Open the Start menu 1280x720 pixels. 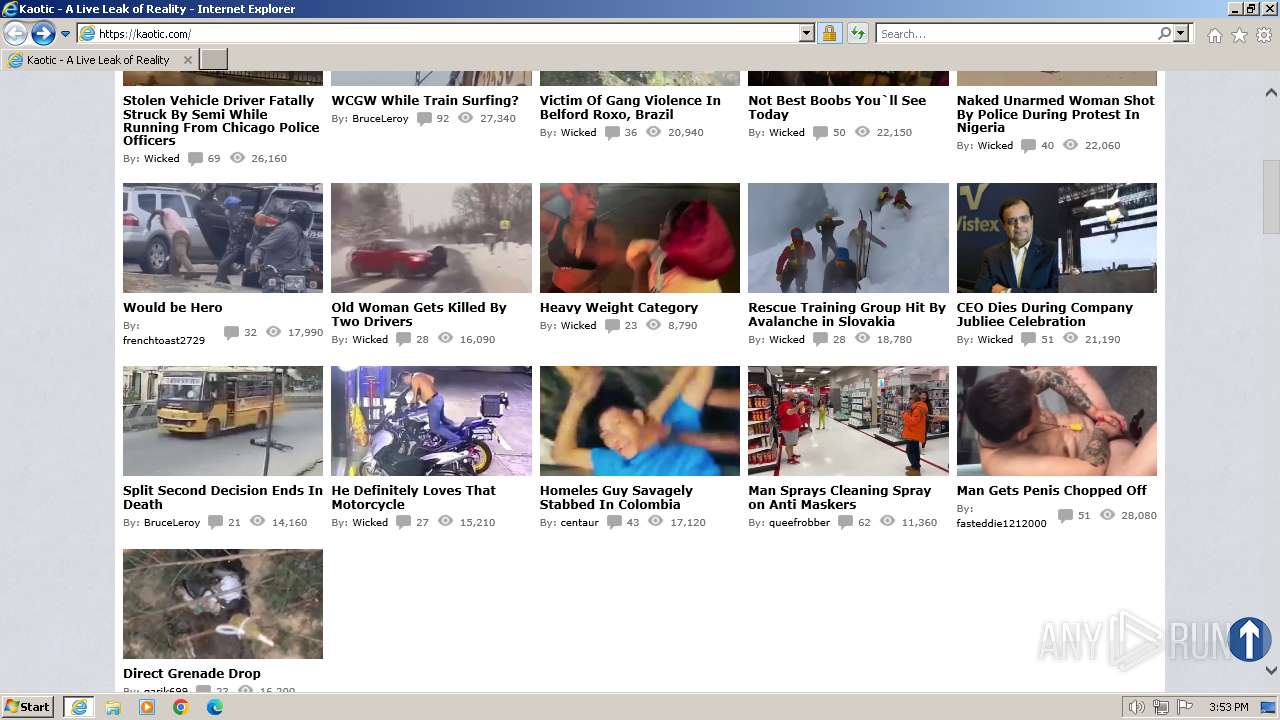coord(28,707)
